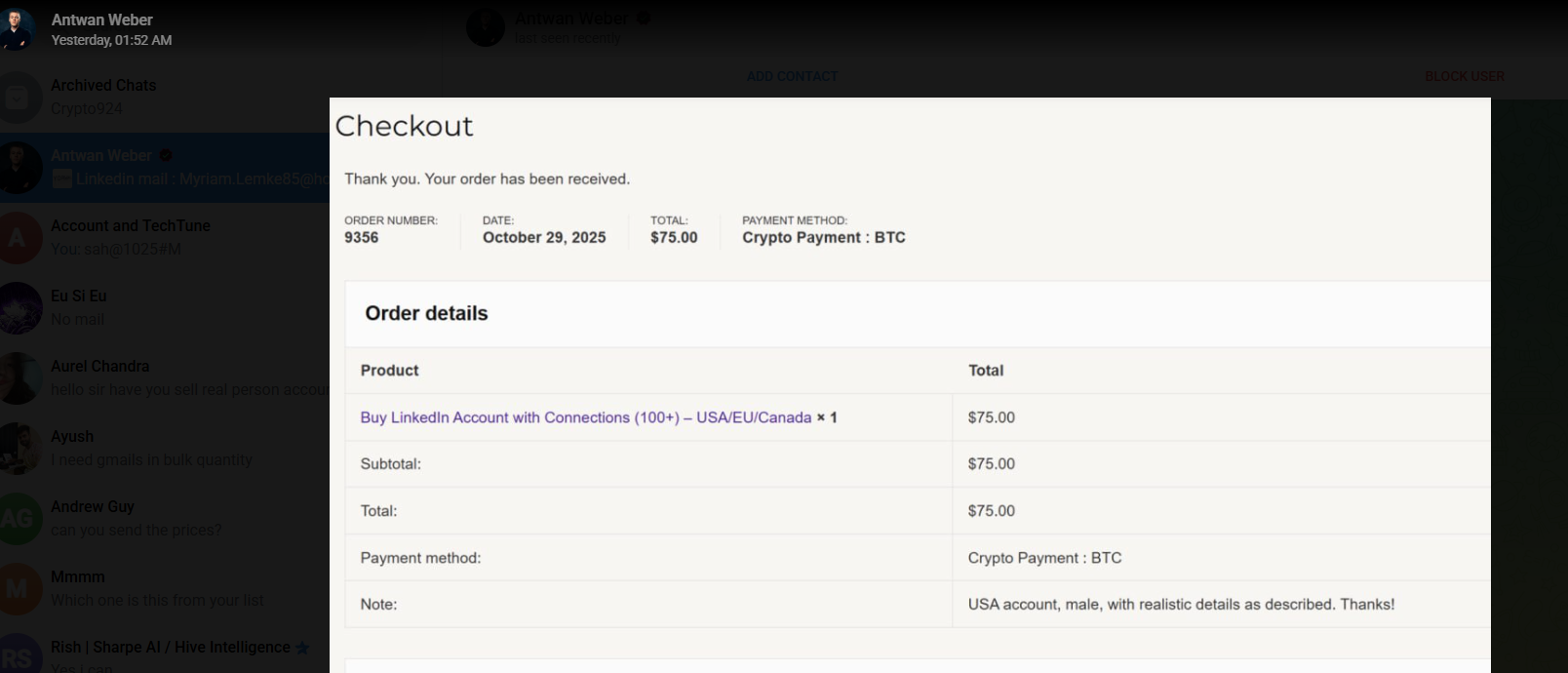Click BLOCK USER button

click(x=1465, y=76)
